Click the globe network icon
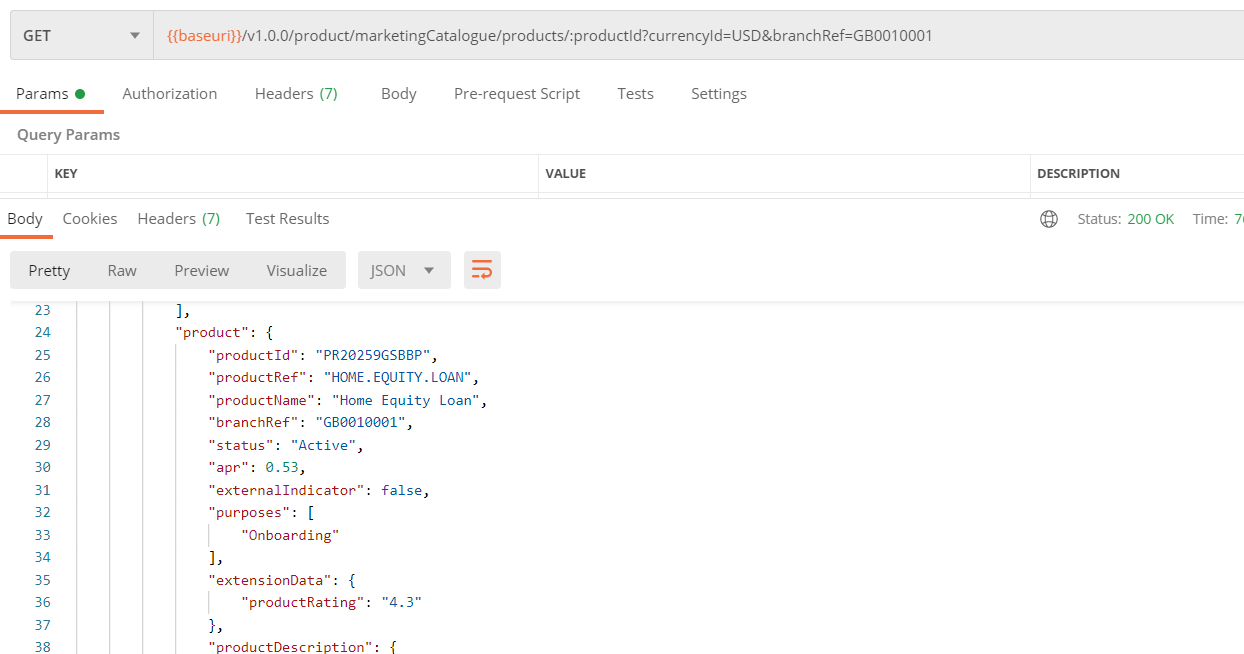Viewport: 1244px width, 654px height. point(1049,219)
